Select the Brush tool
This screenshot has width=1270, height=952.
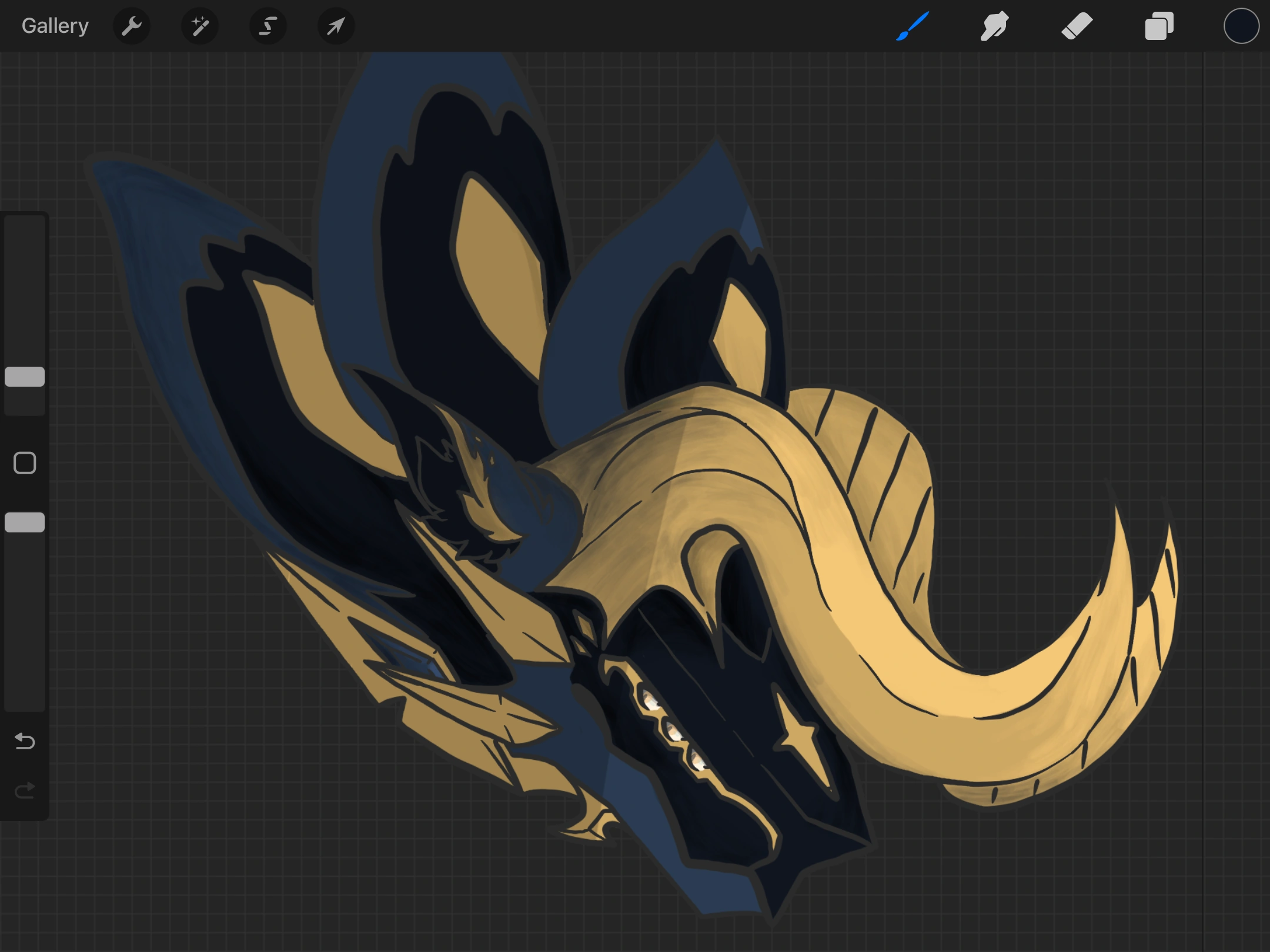point(913,26)
